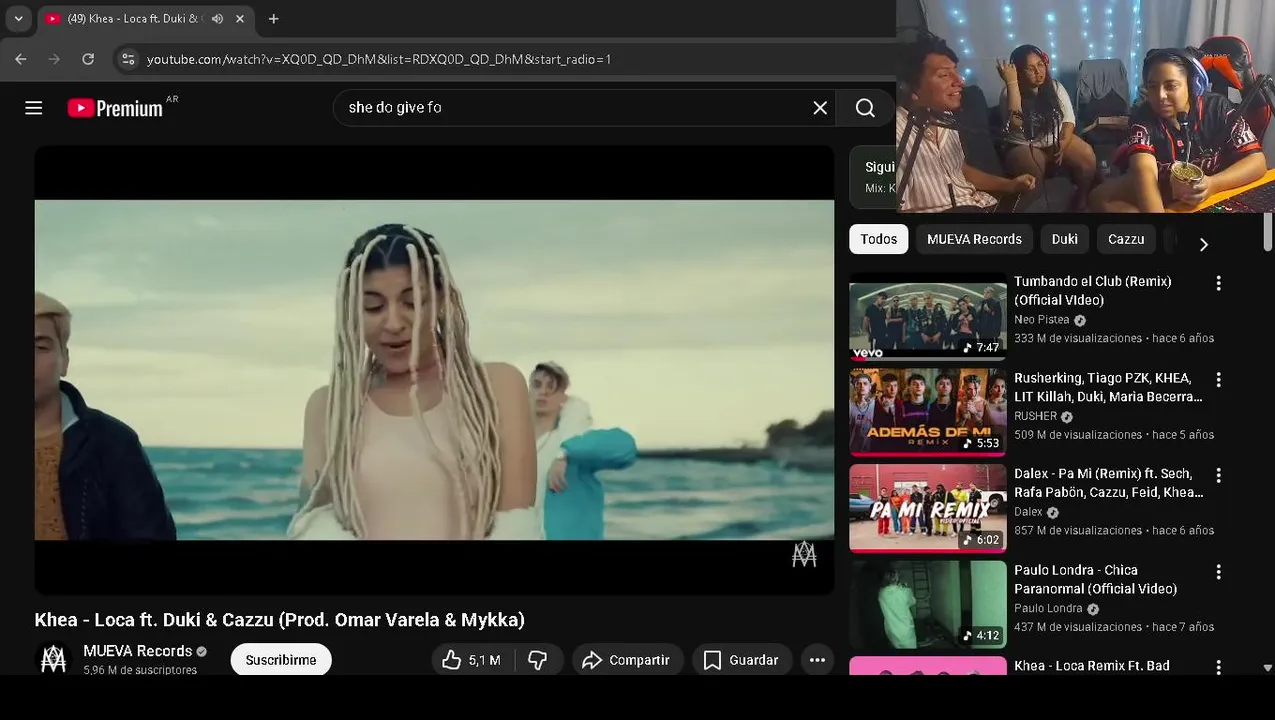Subscribe using the Suscribirme button

tap(281, 660)
